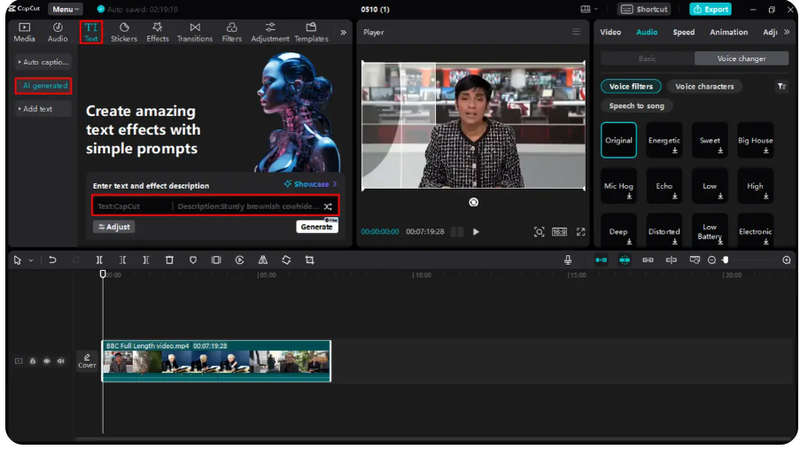
Task: Switch to Voice changer settings
Action: click(x=741, y=59)
